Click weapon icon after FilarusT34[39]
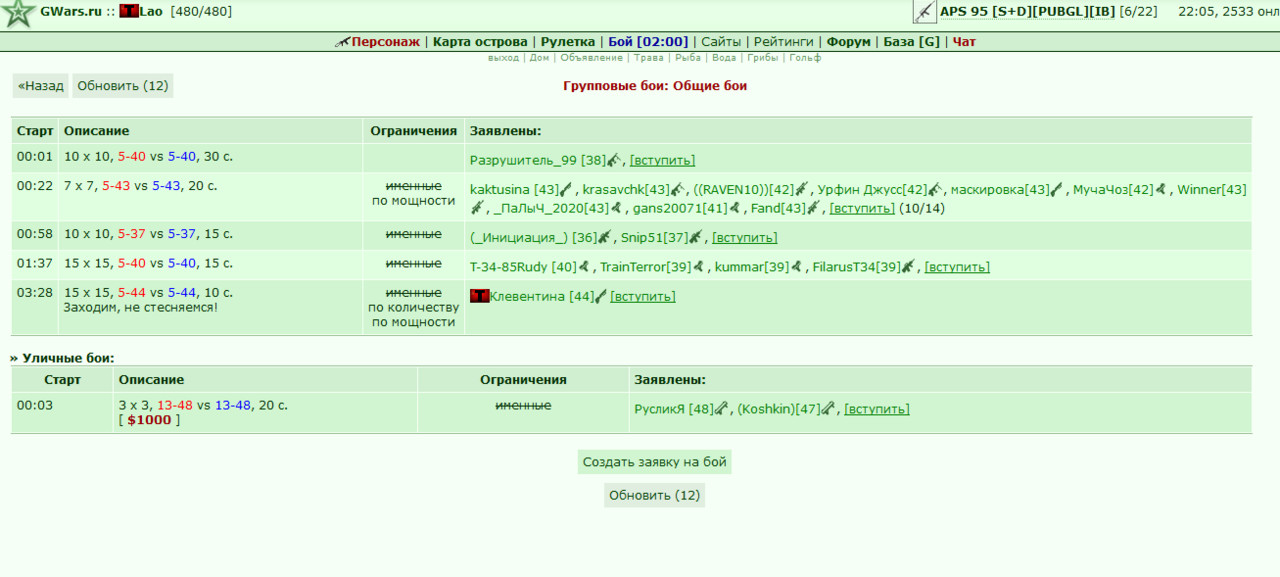This screenshot has width=1280, height=577. click(908, 267)
